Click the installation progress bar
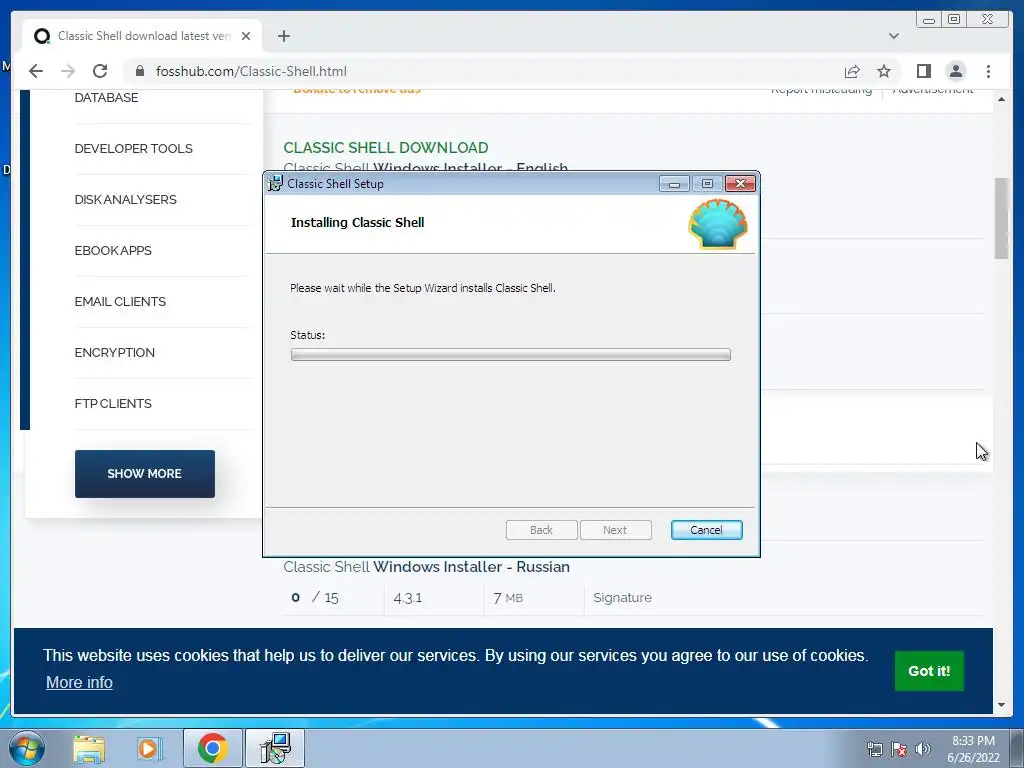This screenshot has height=768, width=1024. click(510, 355)
